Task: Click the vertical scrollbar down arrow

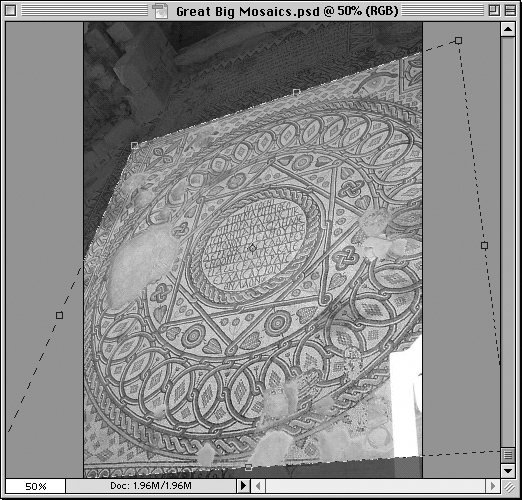Action: tap(508, 471)
